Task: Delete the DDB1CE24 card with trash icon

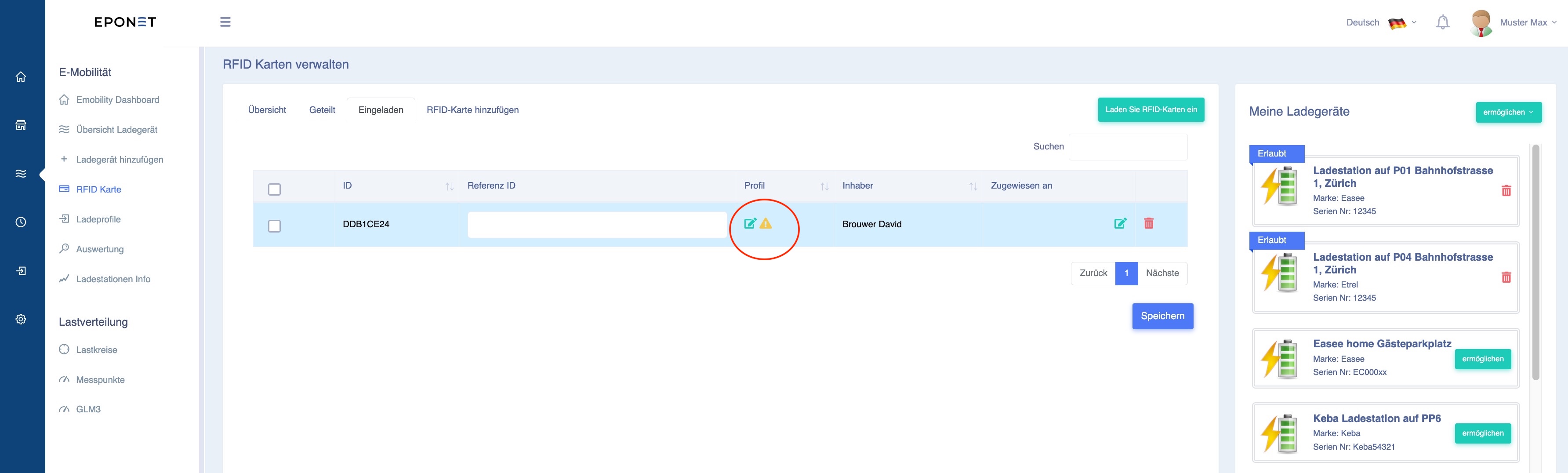Action: [x=1149, y=223]
